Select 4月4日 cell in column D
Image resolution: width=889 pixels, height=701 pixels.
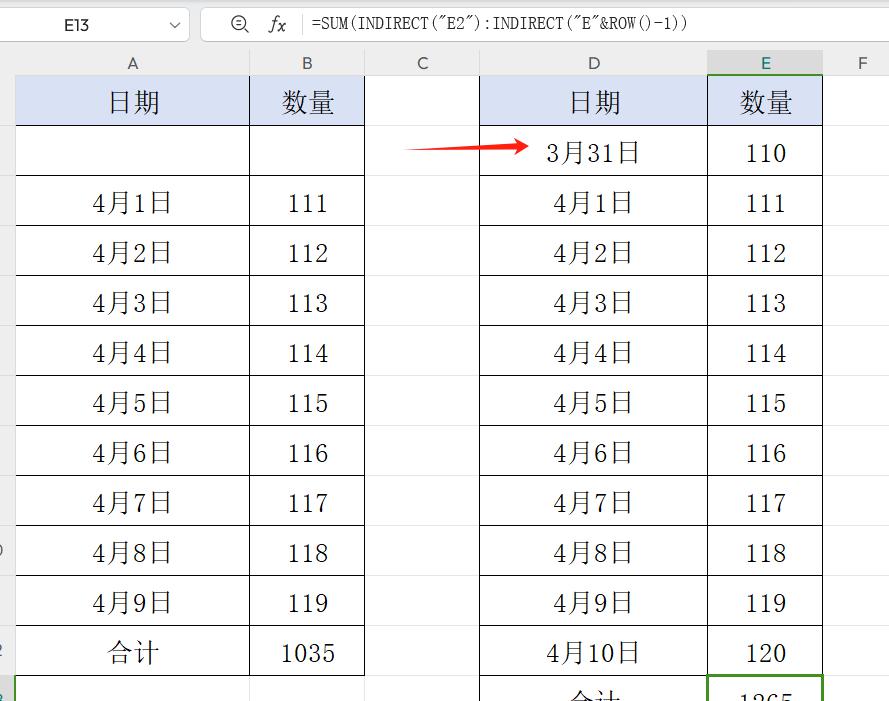[x=594, y=350]
